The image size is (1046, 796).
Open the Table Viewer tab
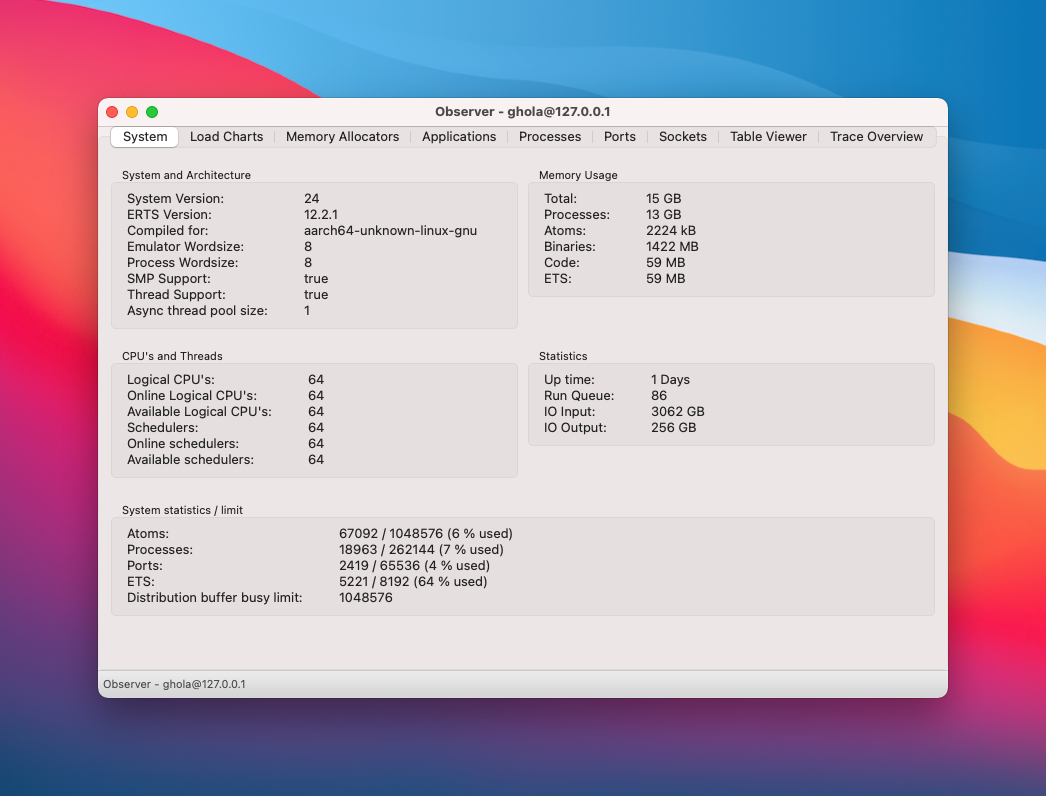(x=767, y=137)
